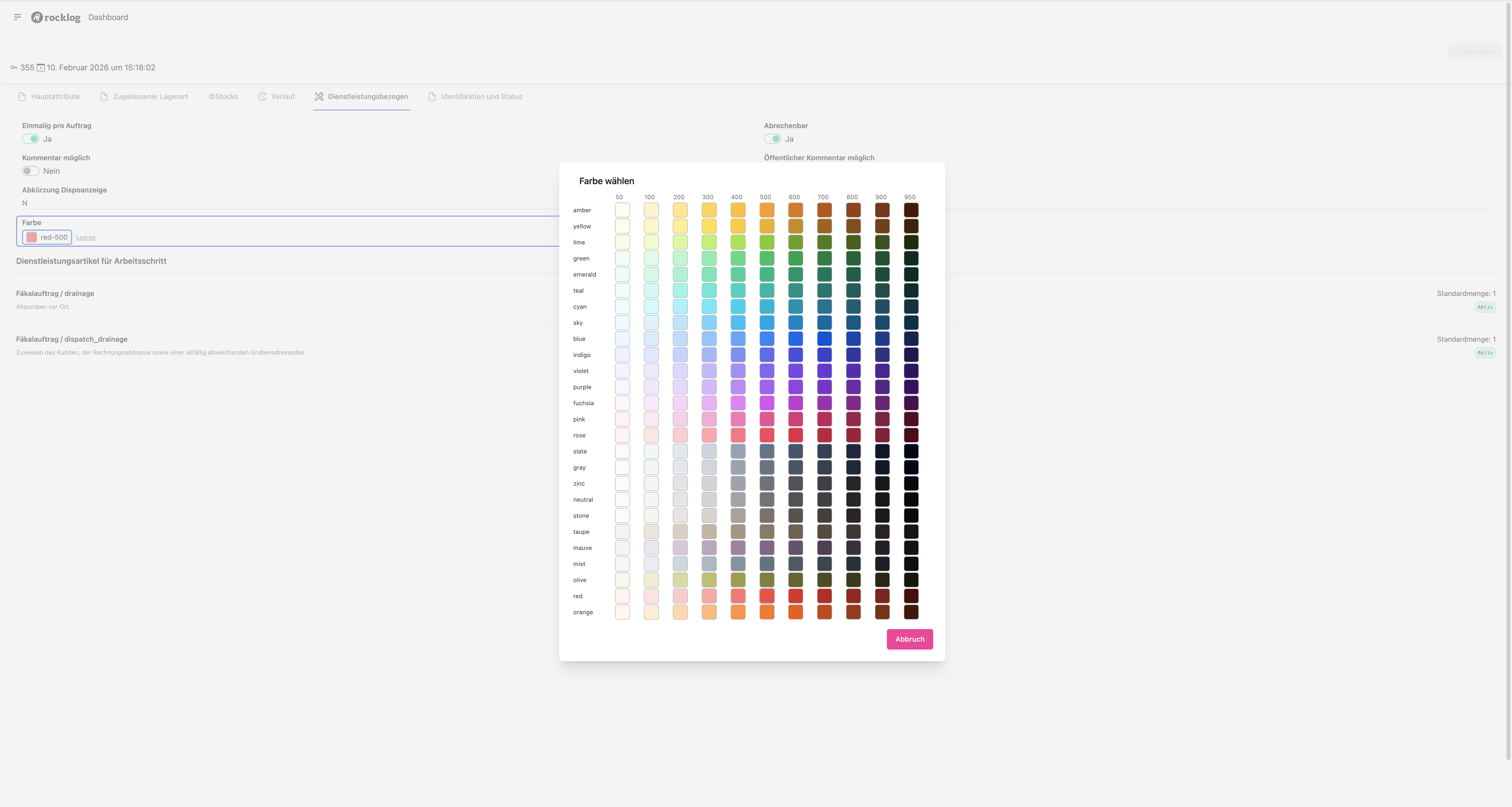The width and height of the screenshot is (1512, 807).
Task: Select the Dienstleistungsbezogen tab
Action: click(362, 96)
